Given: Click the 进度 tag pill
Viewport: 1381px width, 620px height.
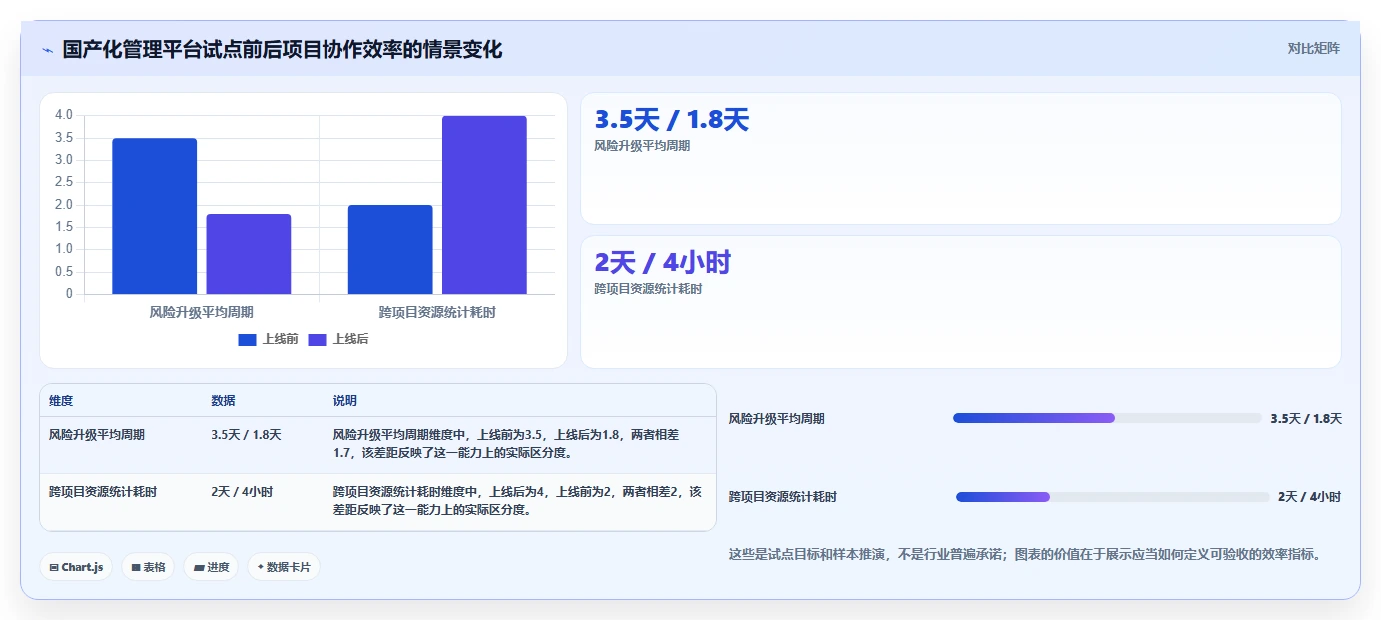Looking at the screenshot, I should click(211, 567).
